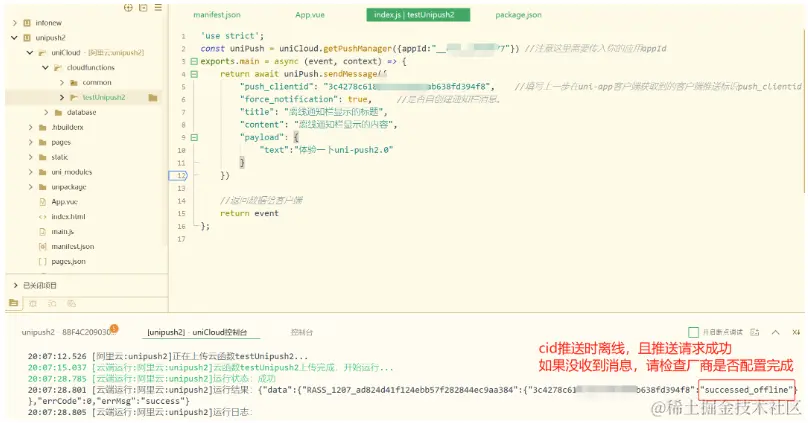Open App.vue from the project tree

[x=64, y=202]
